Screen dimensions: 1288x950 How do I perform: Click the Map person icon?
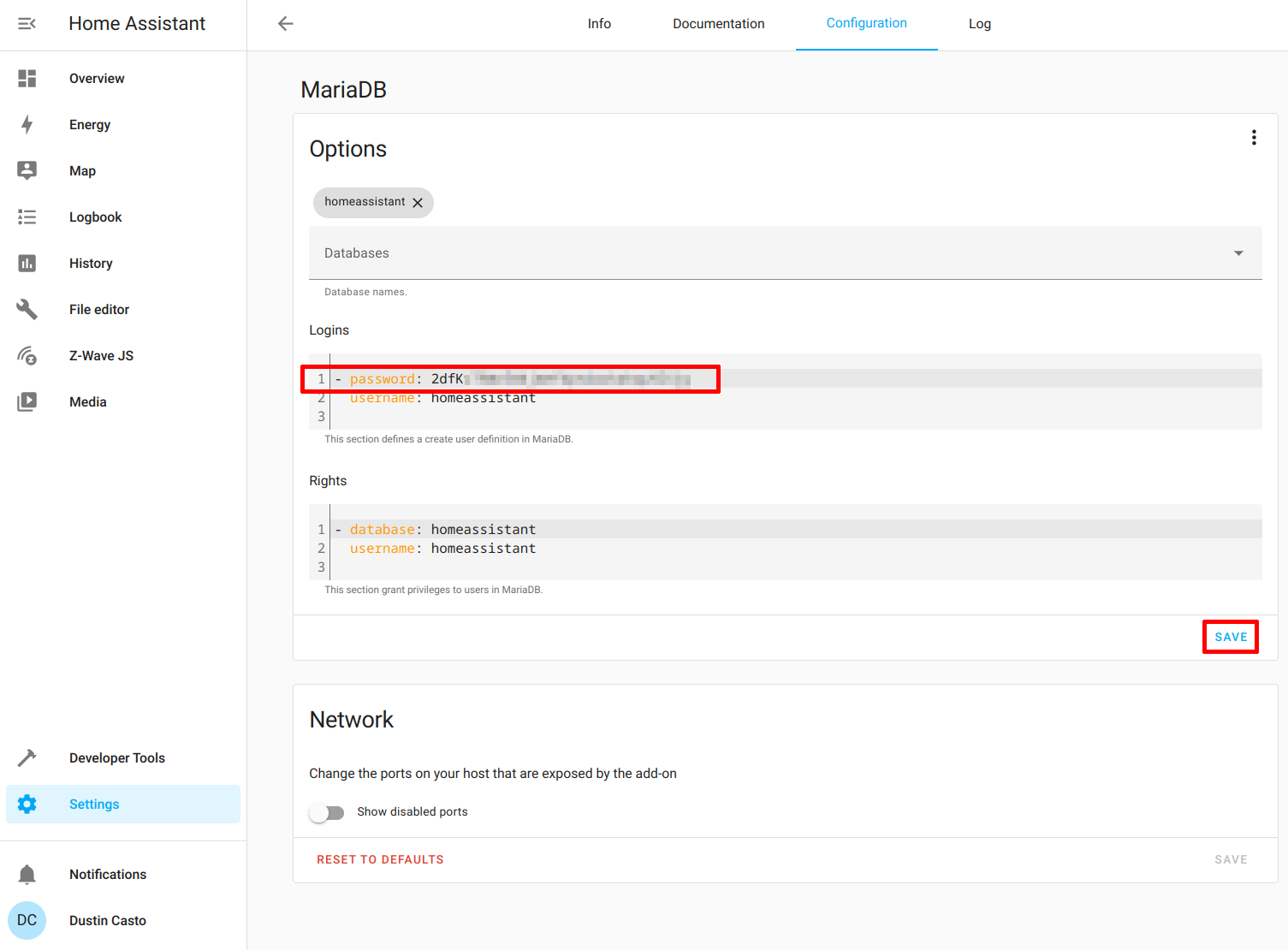[x=27, y=170]
